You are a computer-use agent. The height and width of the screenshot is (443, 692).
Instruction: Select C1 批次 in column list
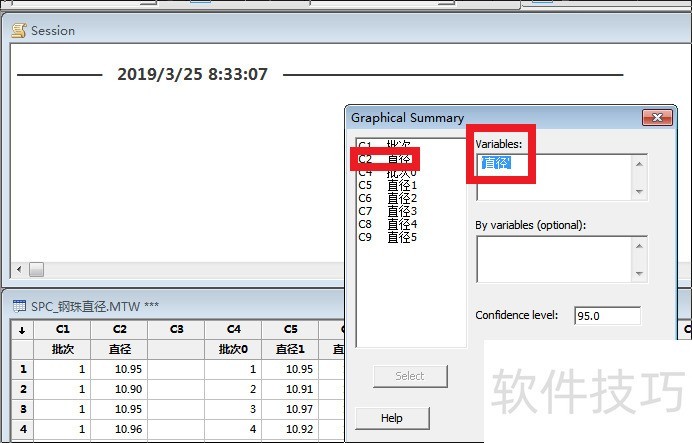pyautogui.click(x=385, y=144)
